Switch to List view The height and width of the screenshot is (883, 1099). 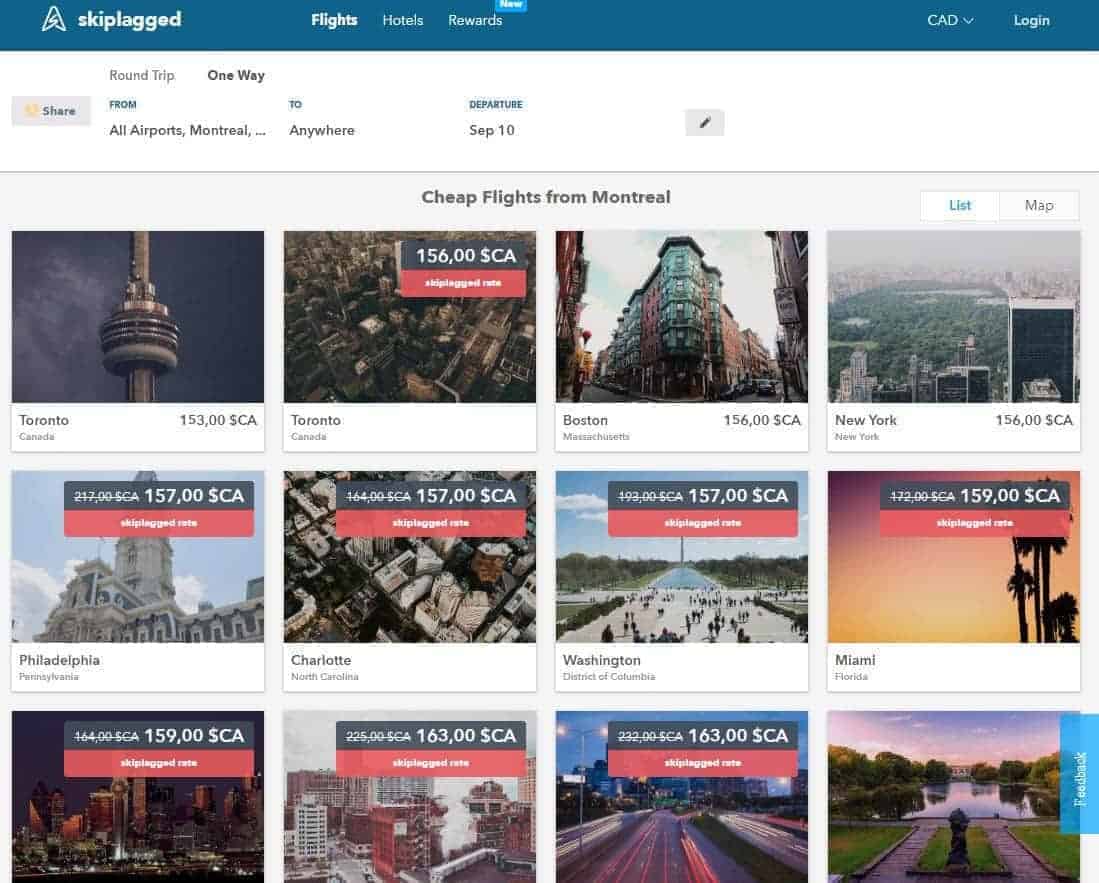click(x=960, y=205)
